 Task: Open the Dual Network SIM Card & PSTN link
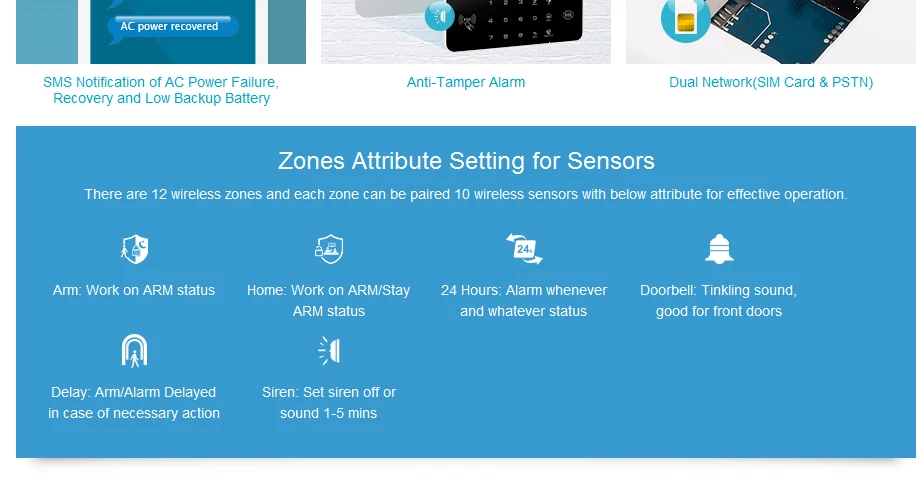click(x=771, y=82)
